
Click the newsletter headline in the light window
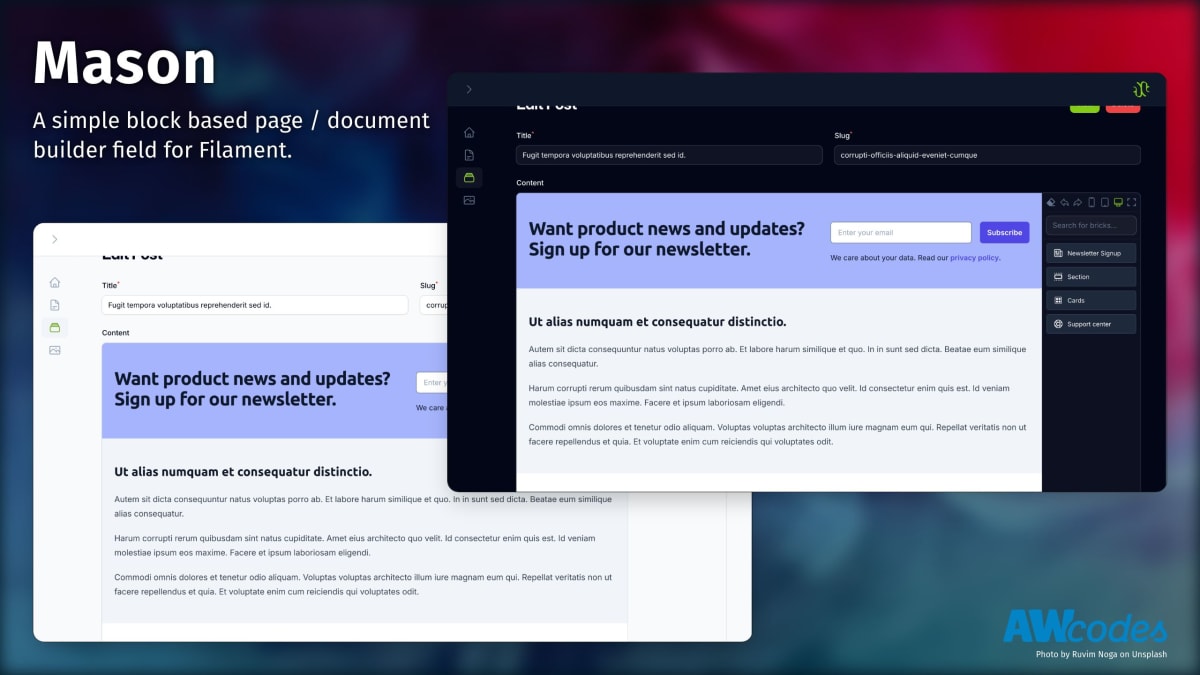click(x=252, y=389)
